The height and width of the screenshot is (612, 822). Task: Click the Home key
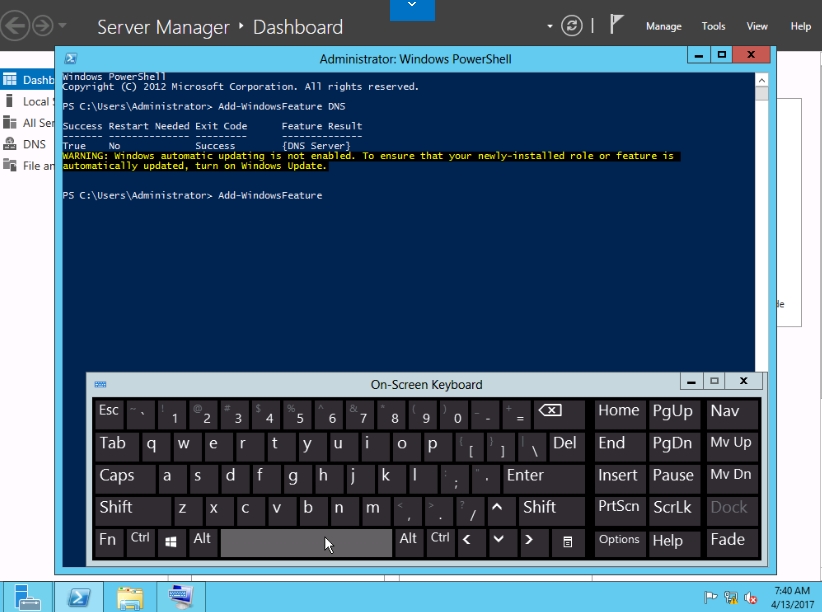pyautogui.click(x=620, y=413)
